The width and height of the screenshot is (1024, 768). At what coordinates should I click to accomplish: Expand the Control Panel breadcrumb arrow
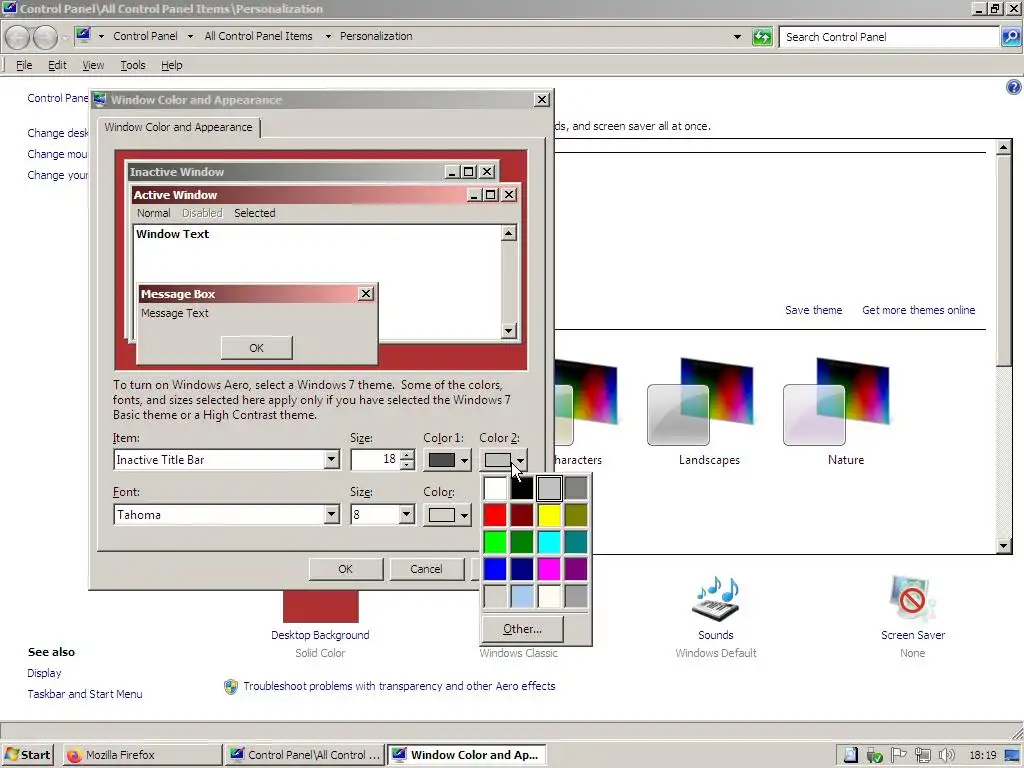pos(190,37)
